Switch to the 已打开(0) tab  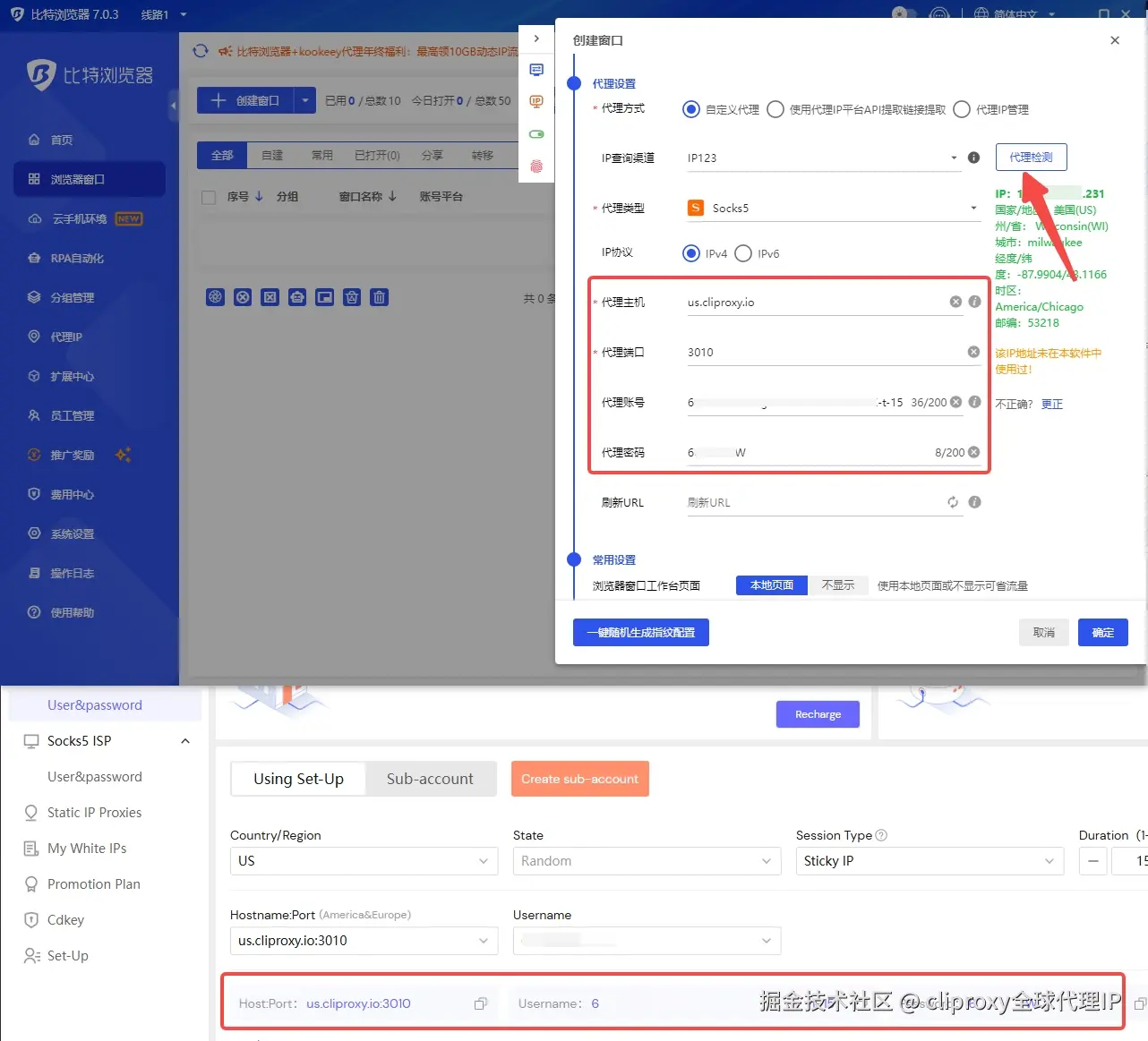[x=377, y=156]
